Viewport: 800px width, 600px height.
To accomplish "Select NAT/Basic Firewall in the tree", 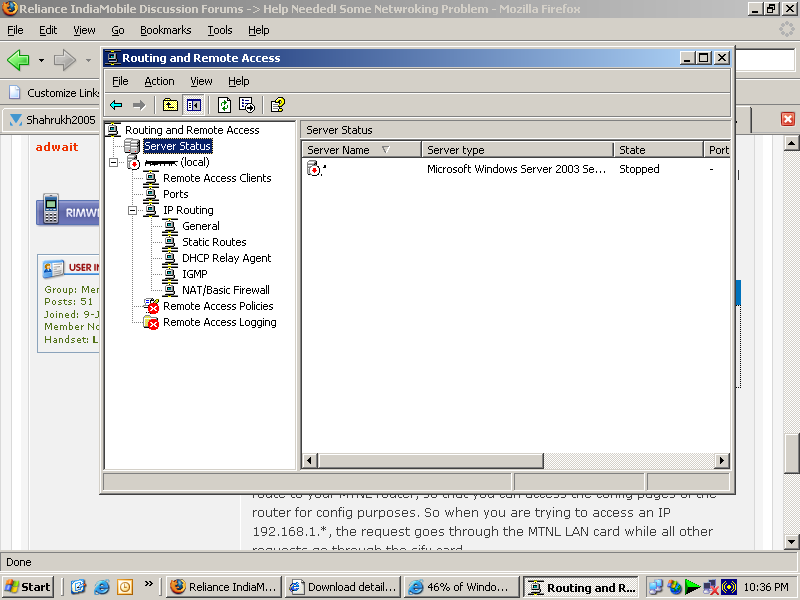I will [226, 290].
